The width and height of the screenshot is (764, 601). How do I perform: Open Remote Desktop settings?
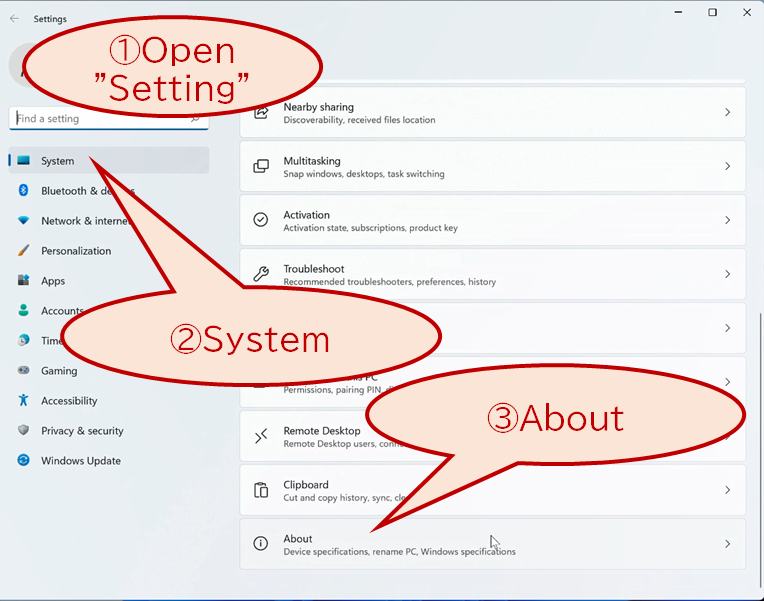coord(493,436)
